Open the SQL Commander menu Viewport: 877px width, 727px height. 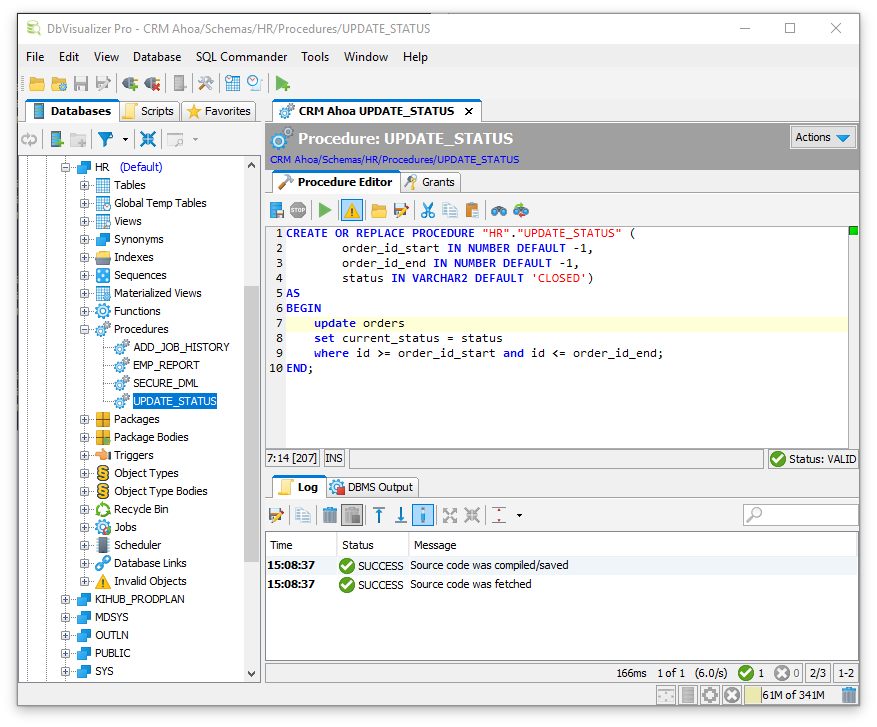click(x=241, y=57)
